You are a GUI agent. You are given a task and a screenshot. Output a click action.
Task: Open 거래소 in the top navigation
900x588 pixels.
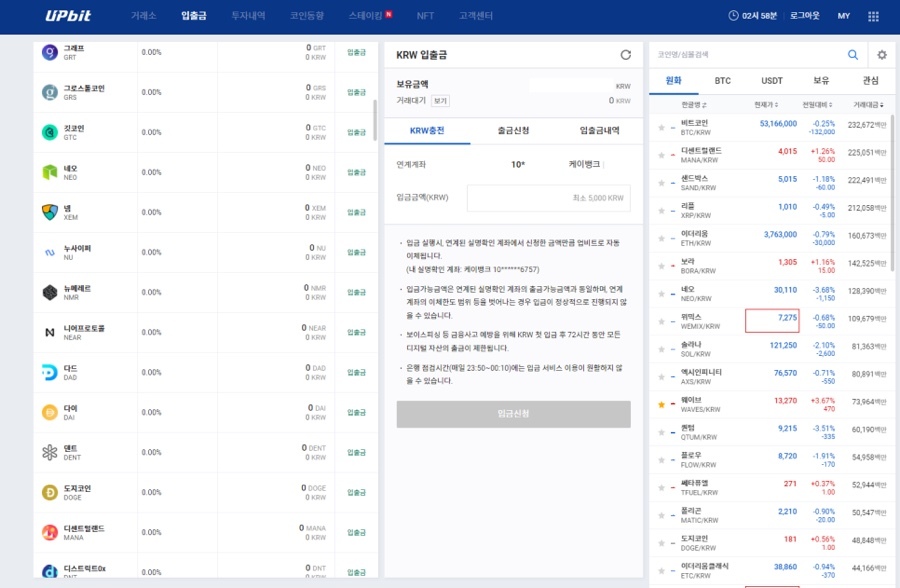(x=143, y=16)
